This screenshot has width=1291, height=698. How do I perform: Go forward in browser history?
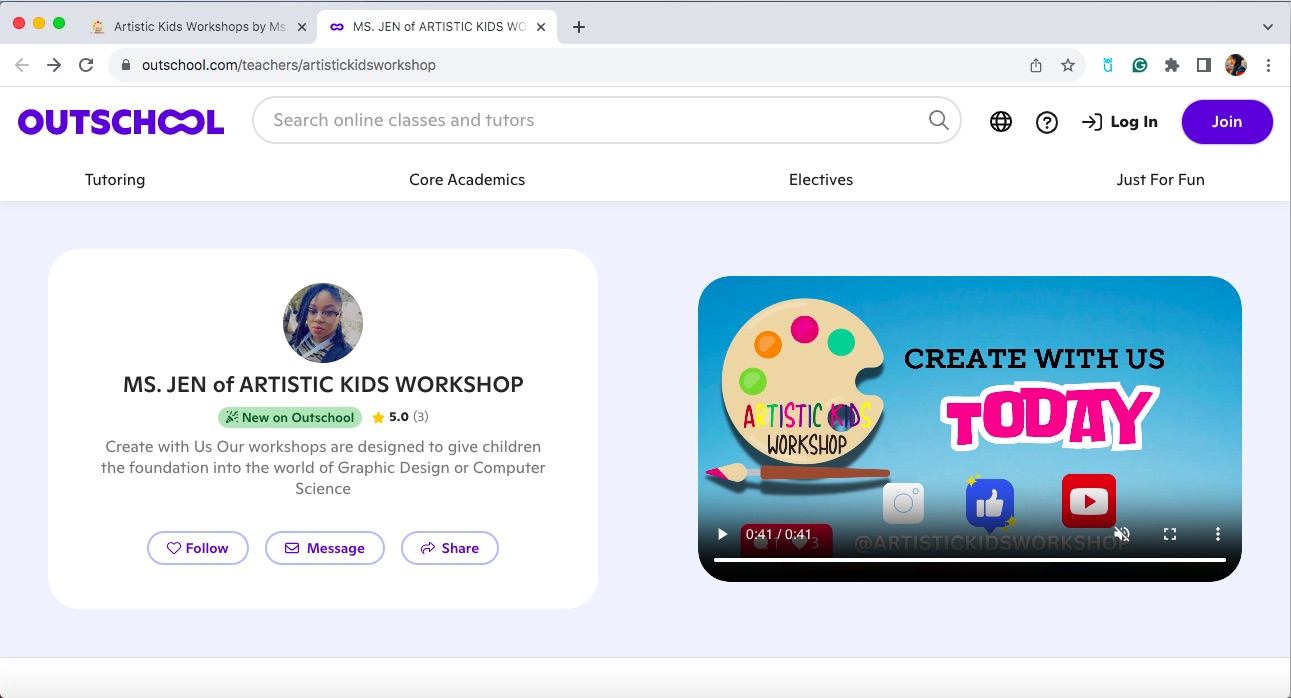(x=54, y=65)
